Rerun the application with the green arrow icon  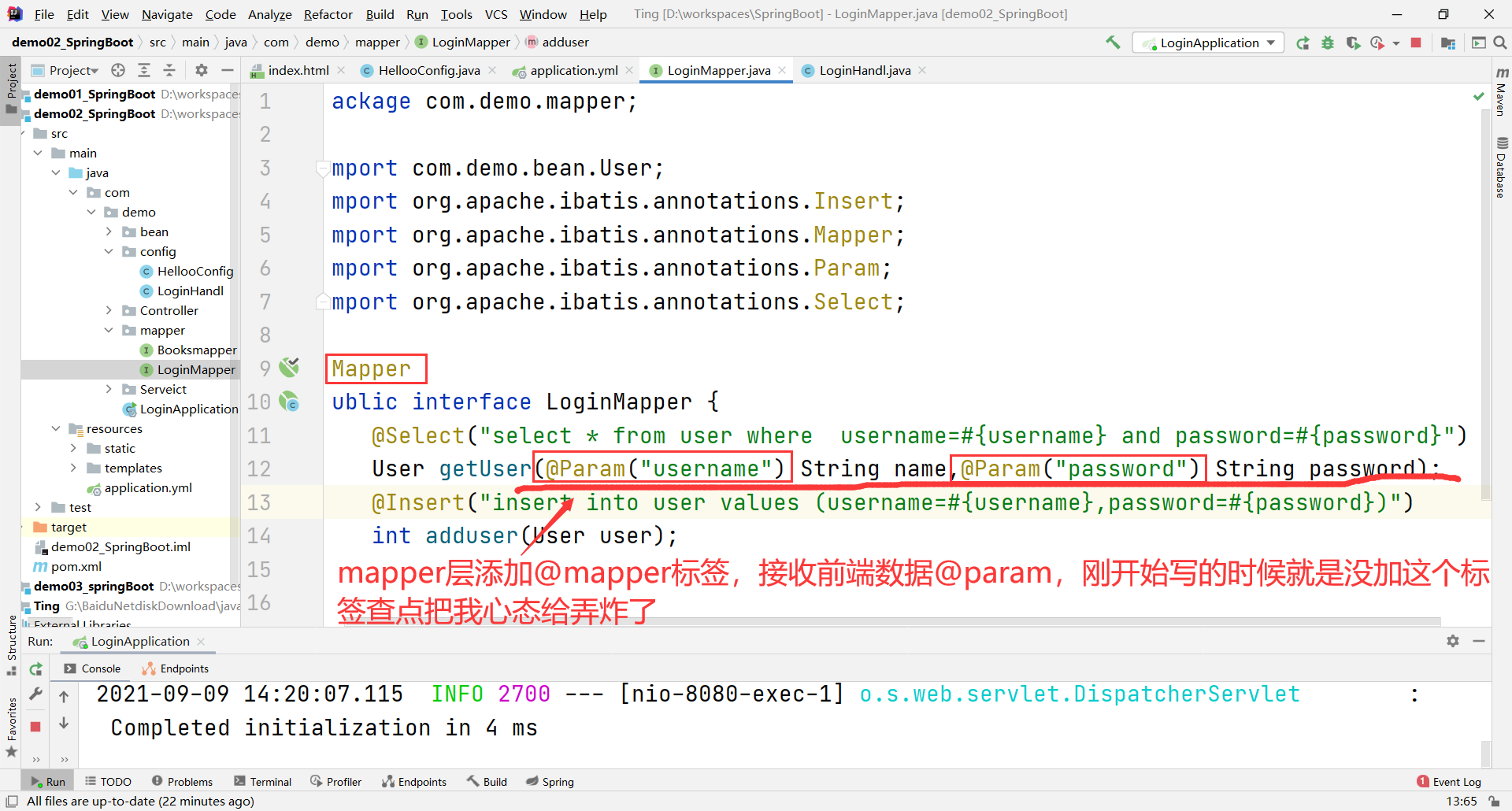click(x=1303, y=43)
